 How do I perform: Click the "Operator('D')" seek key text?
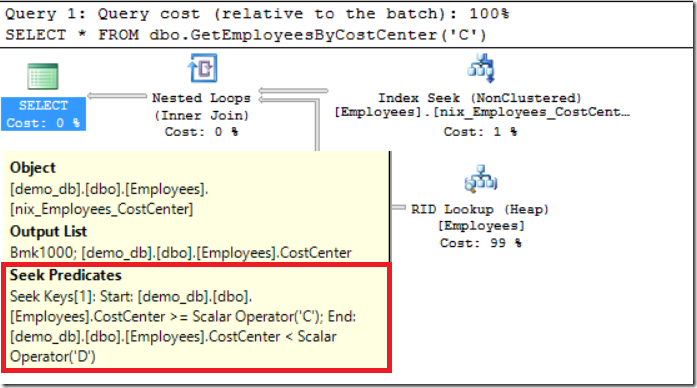click(x=52, y=356)
